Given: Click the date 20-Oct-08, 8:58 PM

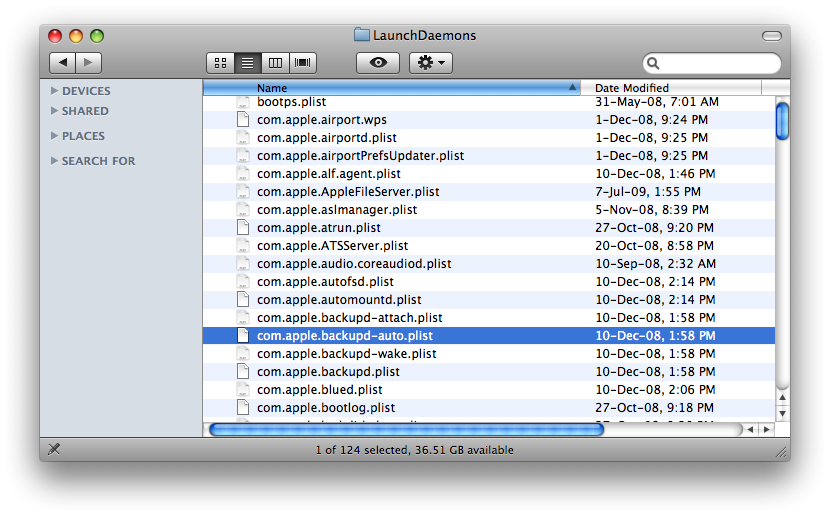Looking at the screenshot, I should point(654,246).
